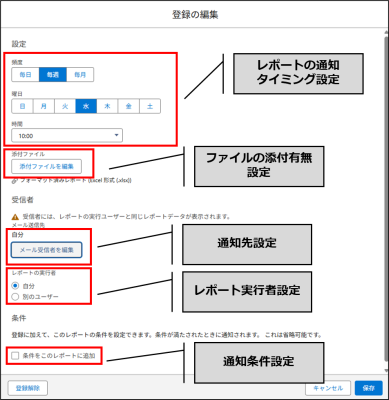This screenshot has height=400, width=389.
Task: Choose 金 (Friday) as the weekday
Action: pos(129,106)
